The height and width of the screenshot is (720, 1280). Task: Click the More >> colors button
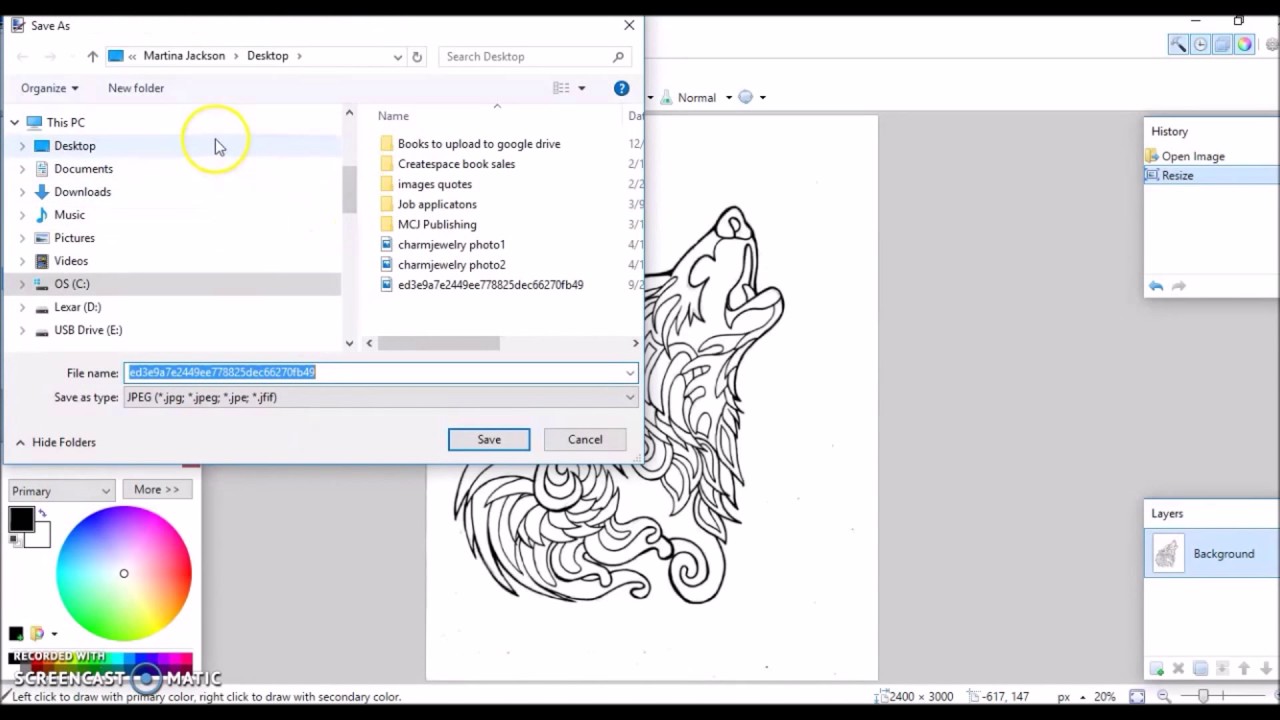tap(157, 490)
